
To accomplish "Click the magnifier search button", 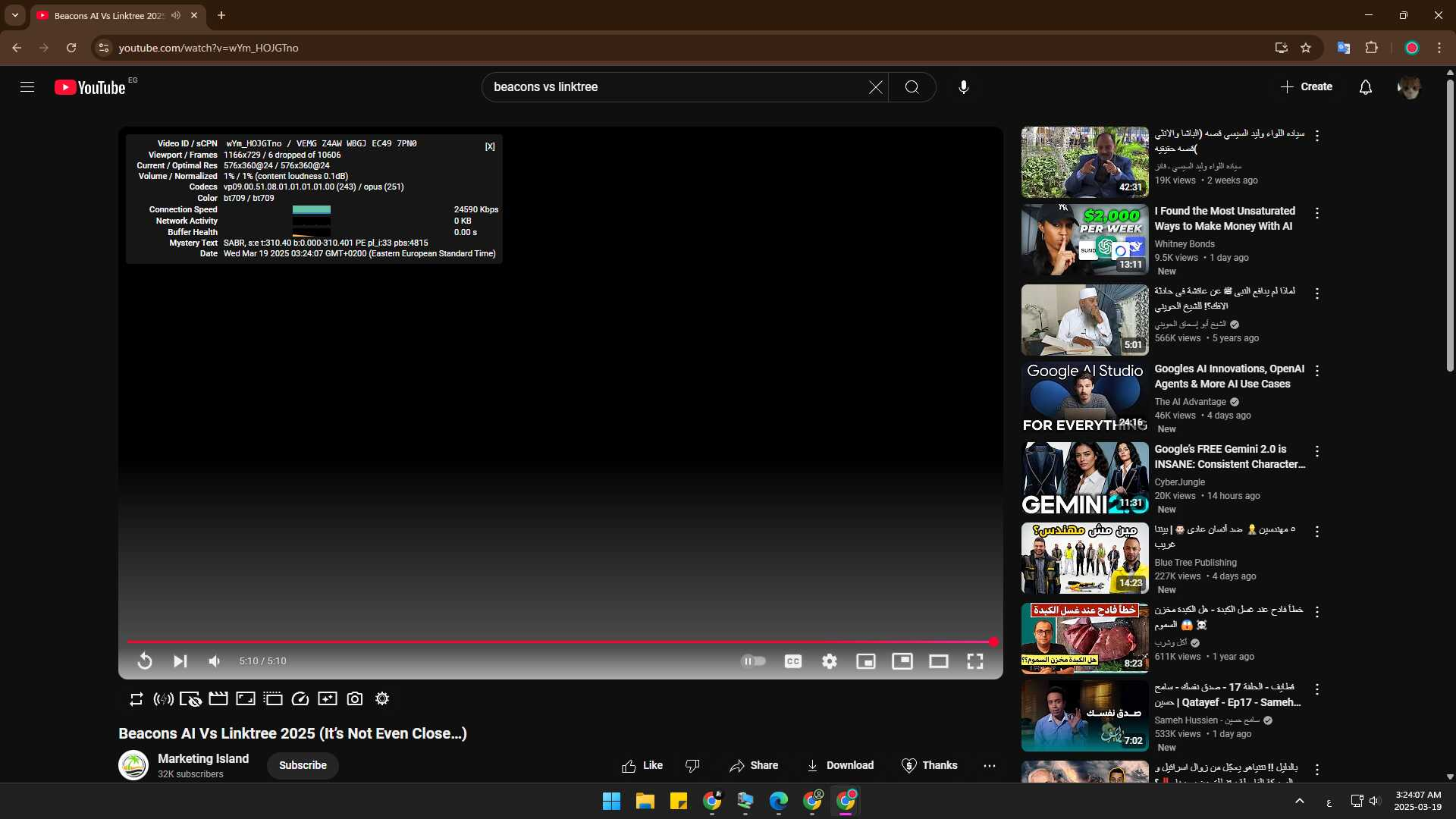I will (912, 87).
